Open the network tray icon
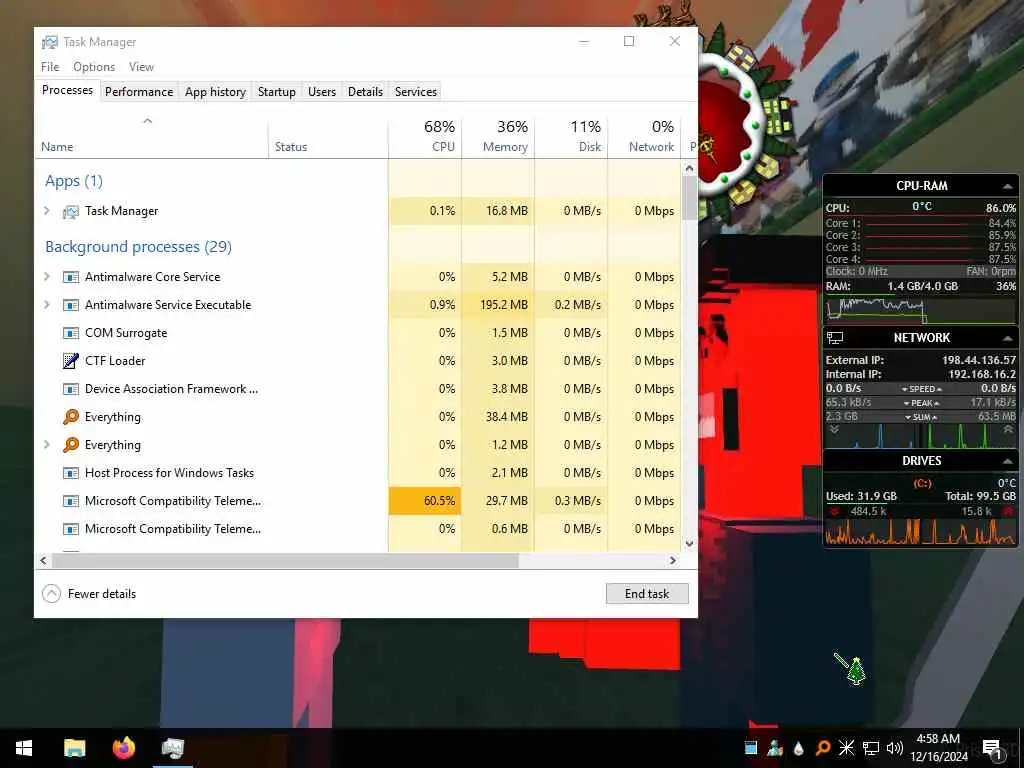 tap(871, 748)
